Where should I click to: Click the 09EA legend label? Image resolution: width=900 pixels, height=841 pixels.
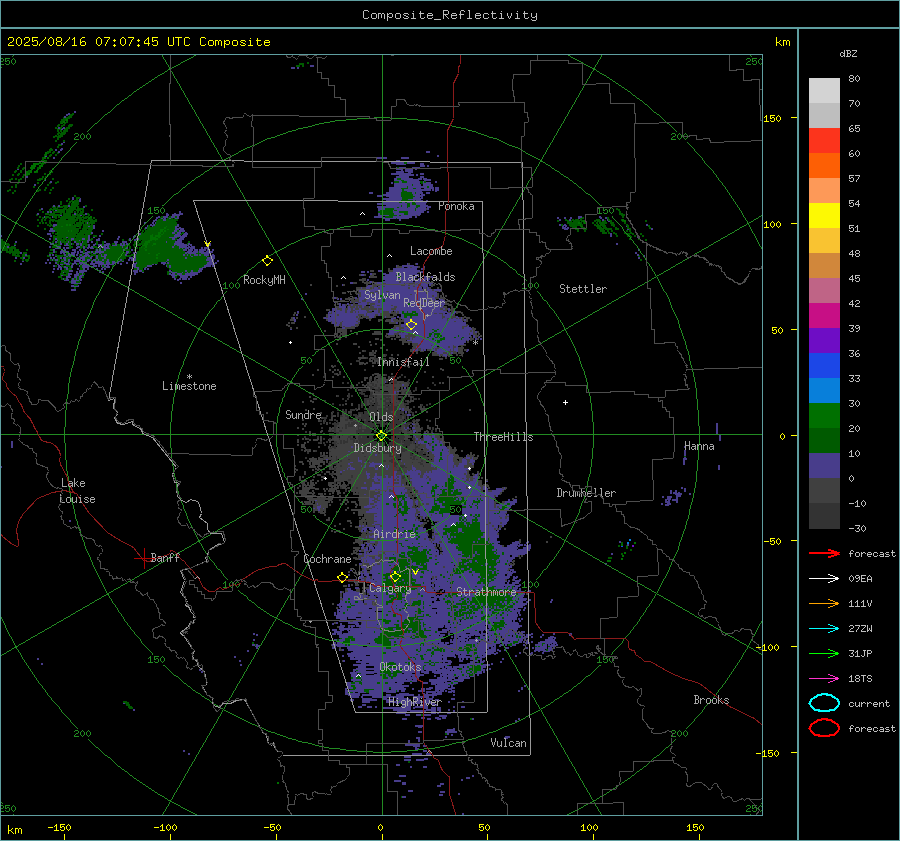tap(860, 578)
